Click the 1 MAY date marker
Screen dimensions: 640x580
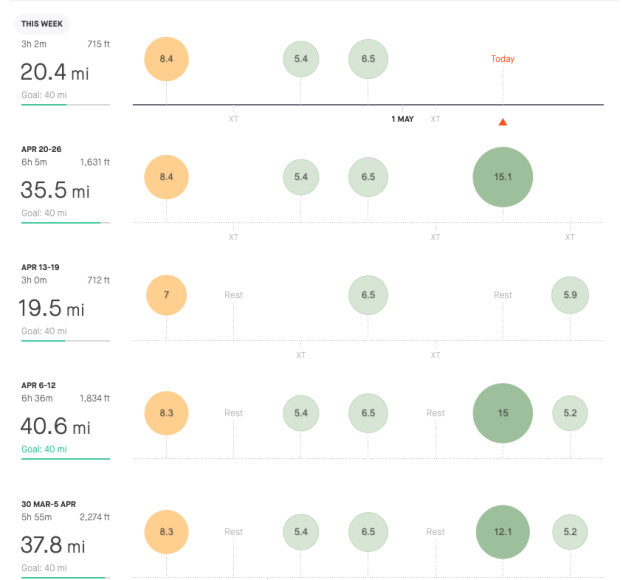[402, 119]
